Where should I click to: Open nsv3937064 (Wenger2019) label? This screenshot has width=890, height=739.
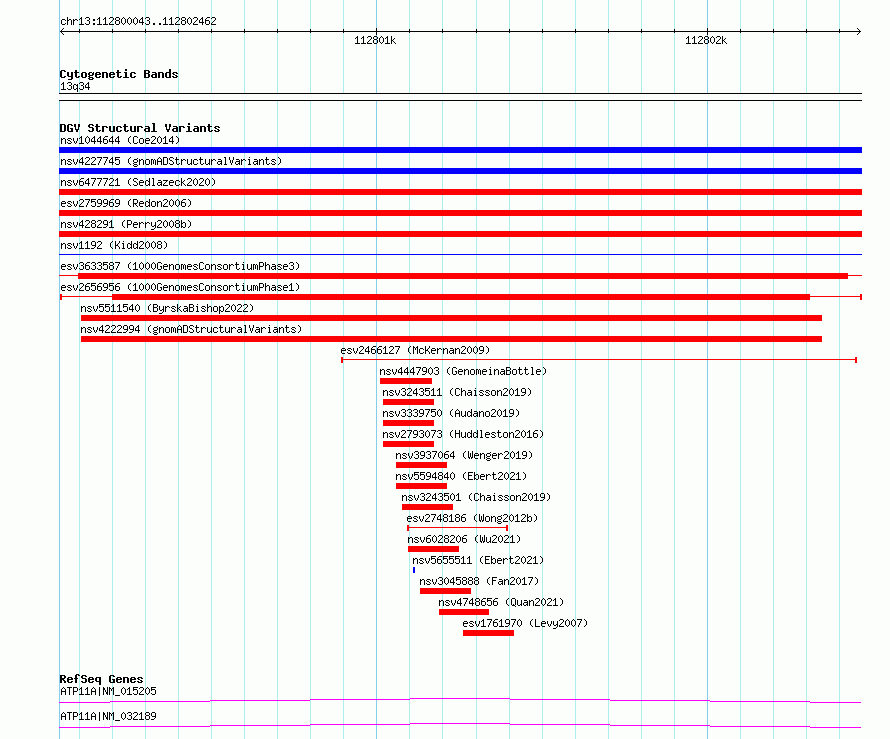464,455
